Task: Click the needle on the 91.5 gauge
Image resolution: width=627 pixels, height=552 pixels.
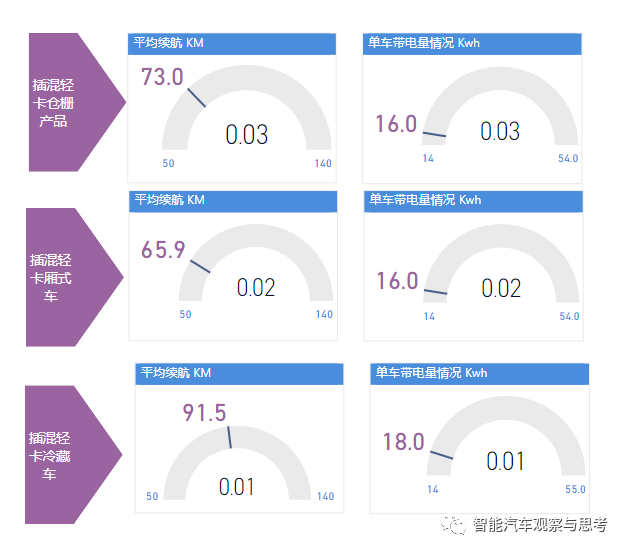Action: pyautogui.click(x=230, y=437)
